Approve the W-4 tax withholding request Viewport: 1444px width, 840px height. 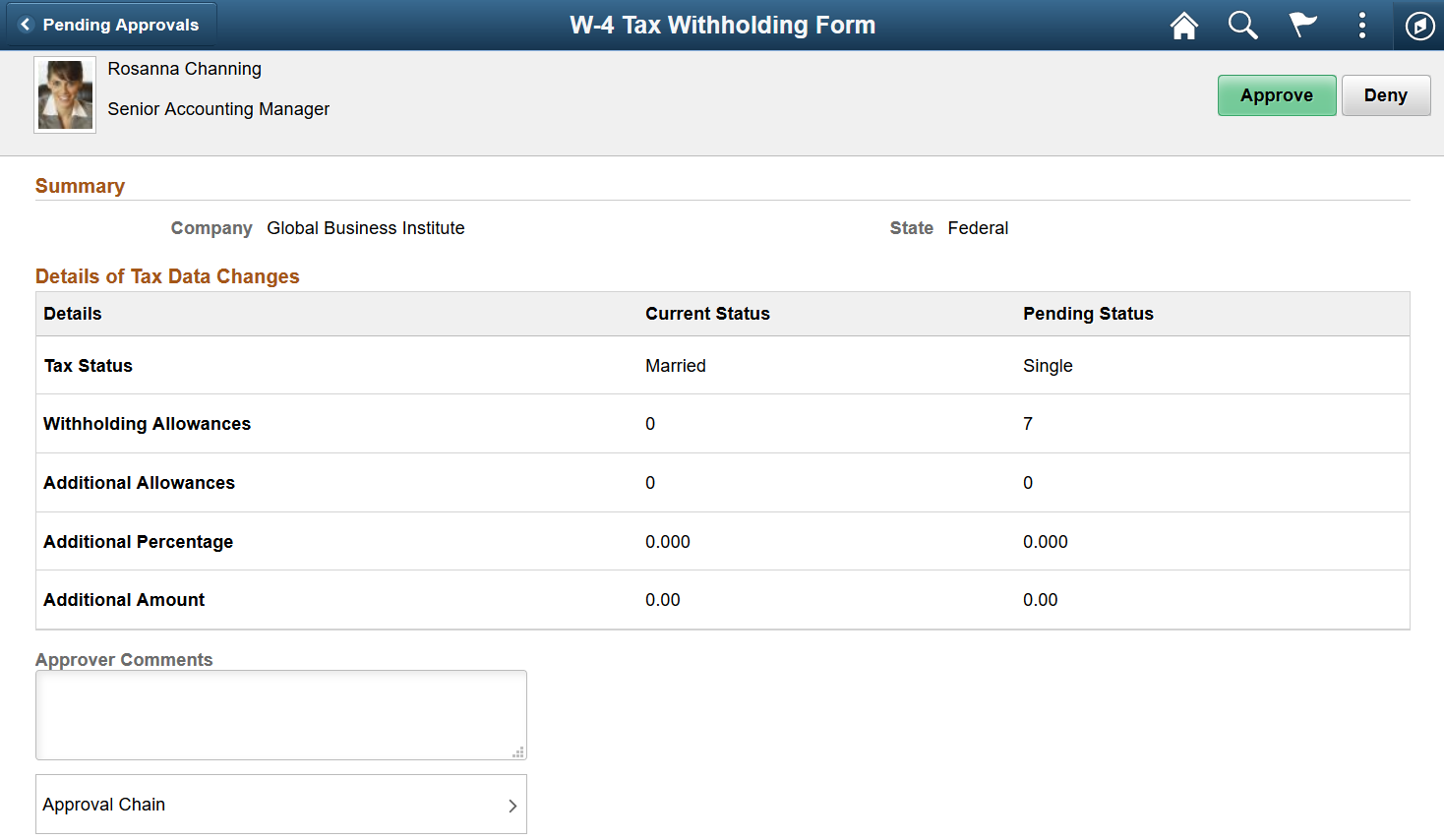point(1277,95)
